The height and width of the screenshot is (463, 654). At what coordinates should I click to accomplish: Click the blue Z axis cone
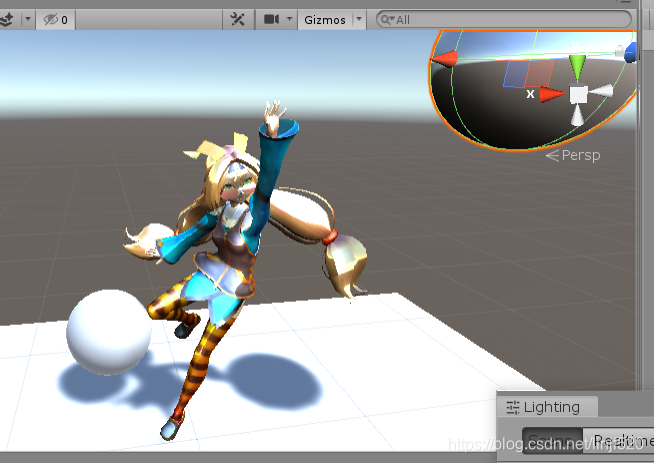pos(631,52)
